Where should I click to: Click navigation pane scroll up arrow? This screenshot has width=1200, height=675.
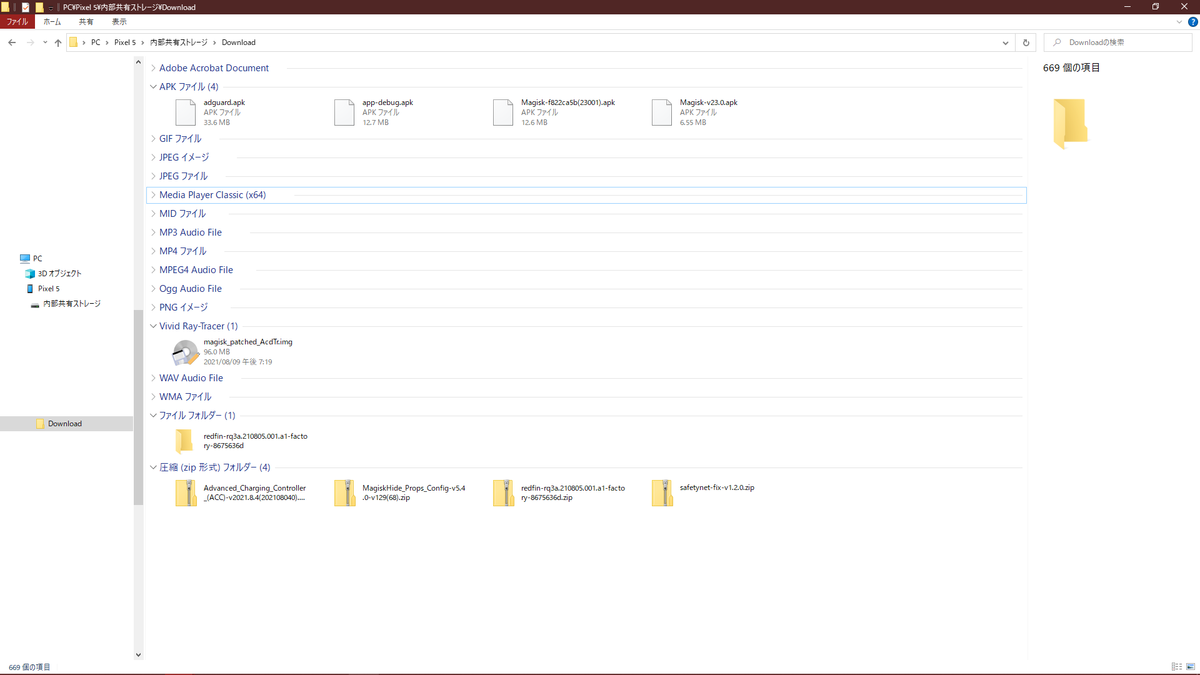click(138, 63)
